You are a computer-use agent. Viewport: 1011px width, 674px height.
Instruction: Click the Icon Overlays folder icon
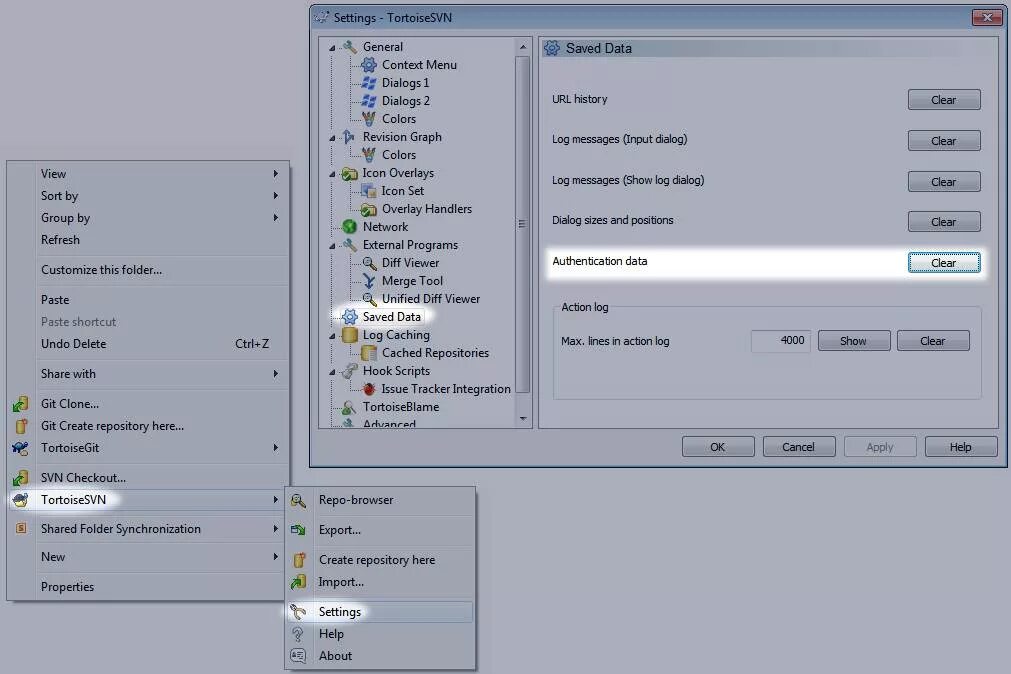pyautogui.click(x=349, y=173)
